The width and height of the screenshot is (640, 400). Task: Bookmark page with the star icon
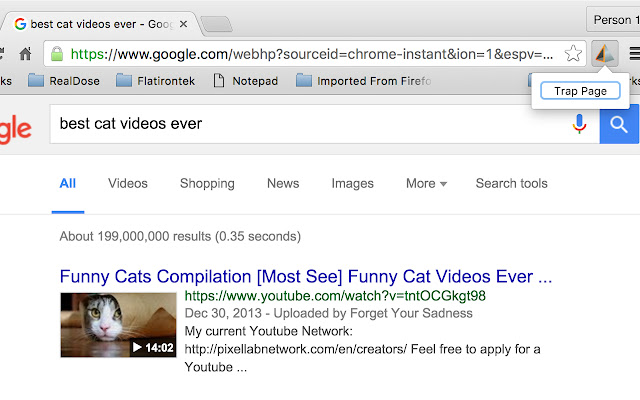point(573,53)
